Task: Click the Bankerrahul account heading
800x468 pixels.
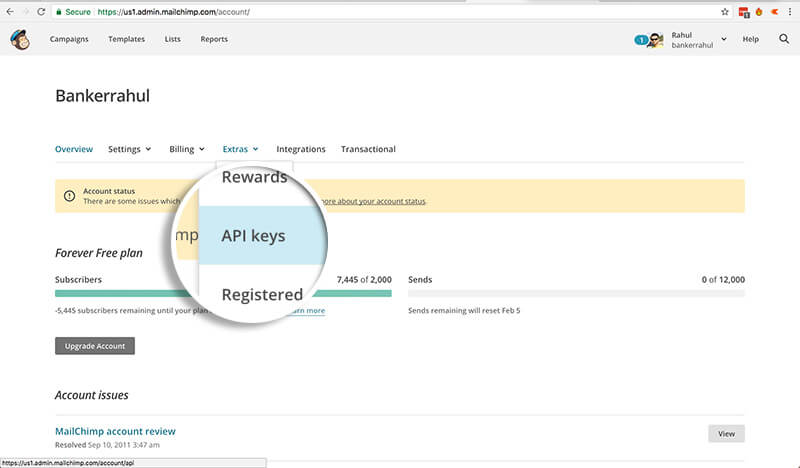Action: 103,95
